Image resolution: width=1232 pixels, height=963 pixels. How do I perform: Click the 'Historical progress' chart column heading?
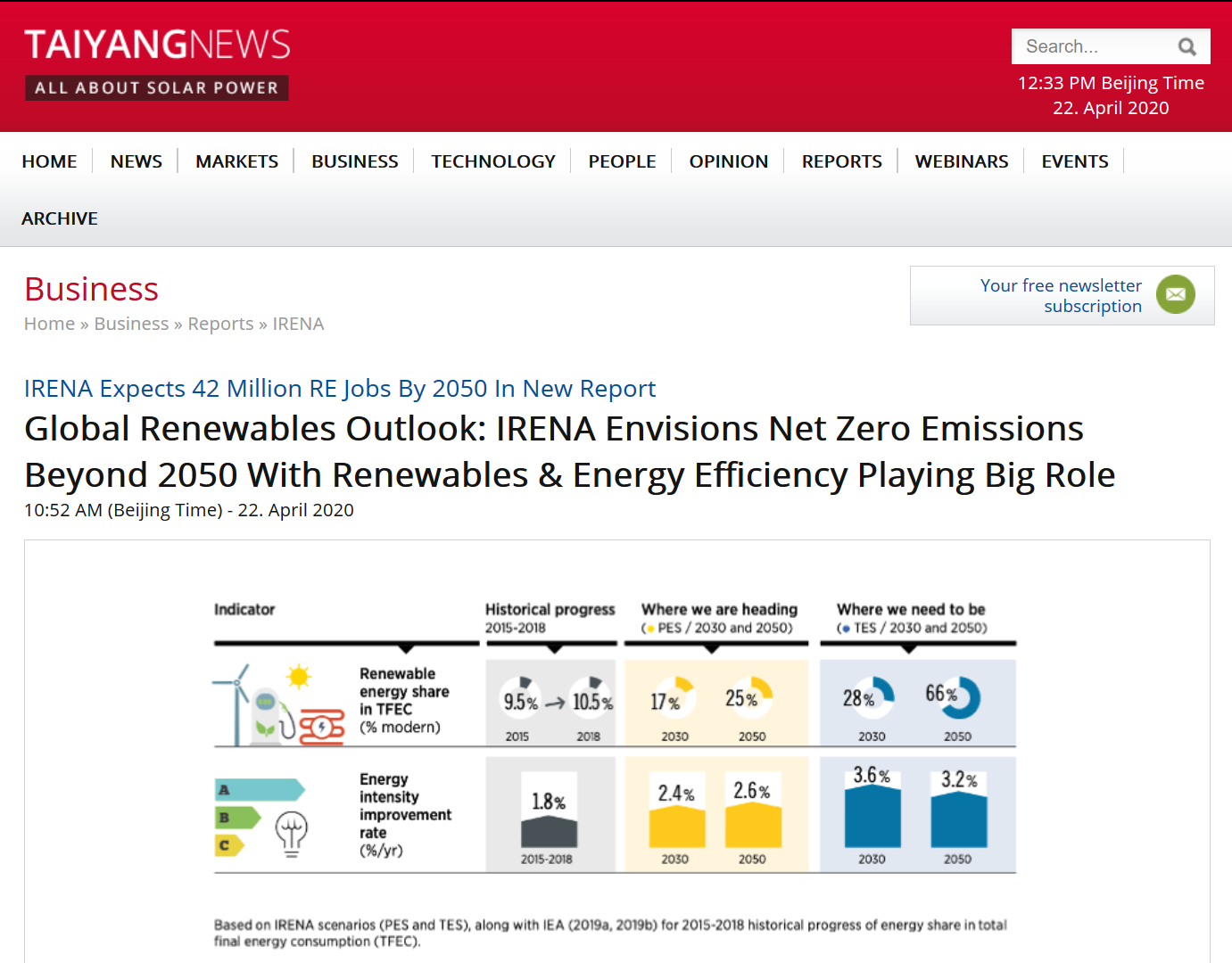tap(550, 610)
